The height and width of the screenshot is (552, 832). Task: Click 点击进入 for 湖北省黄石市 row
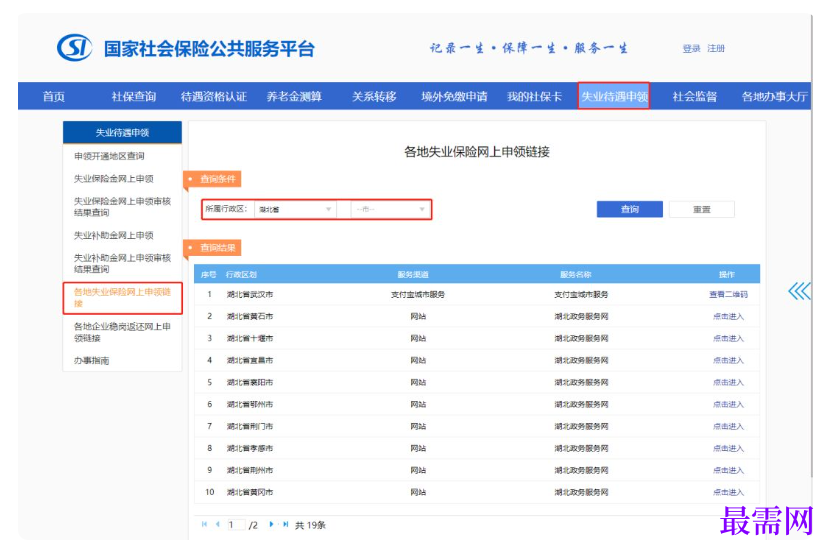point(728,317)
